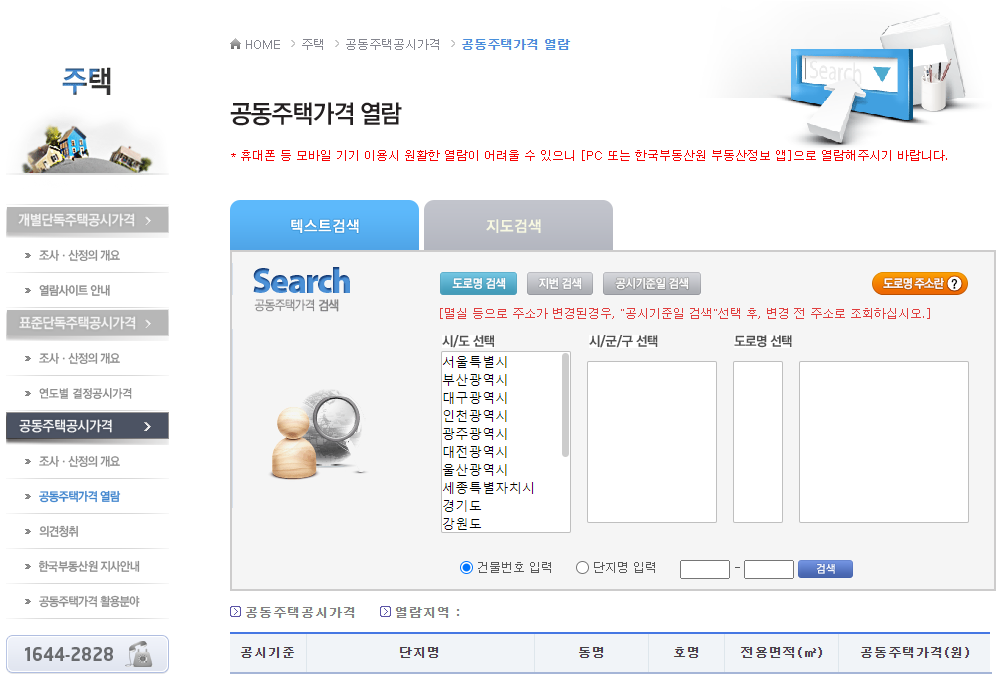1000x684 pixels.
Task: Expand the 표준단독주택공시가격 sidebar section
Action: point(87,322)
